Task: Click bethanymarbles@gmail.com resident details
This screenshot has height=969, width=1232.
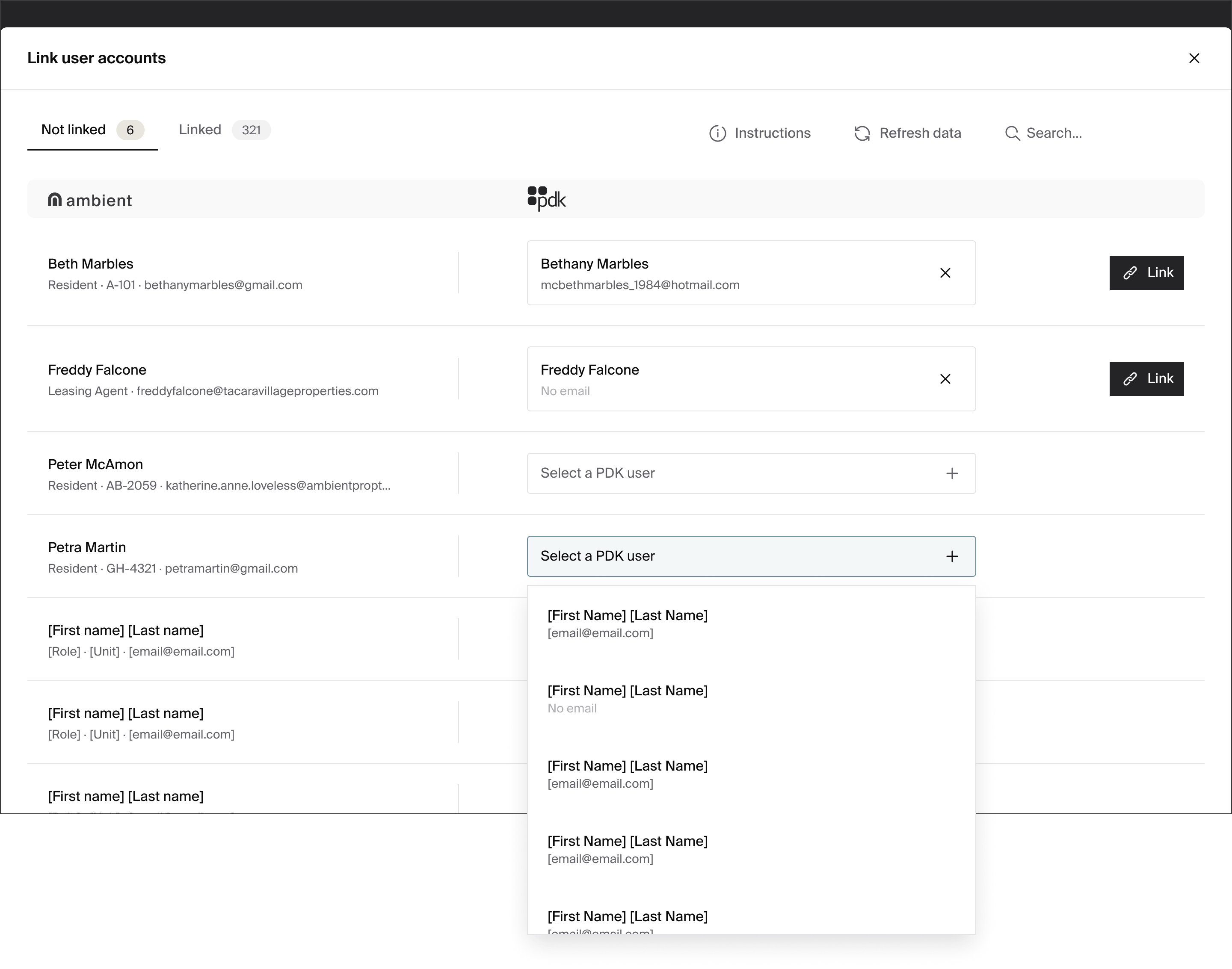Action: pyautogui.click(x=175, y=285)
